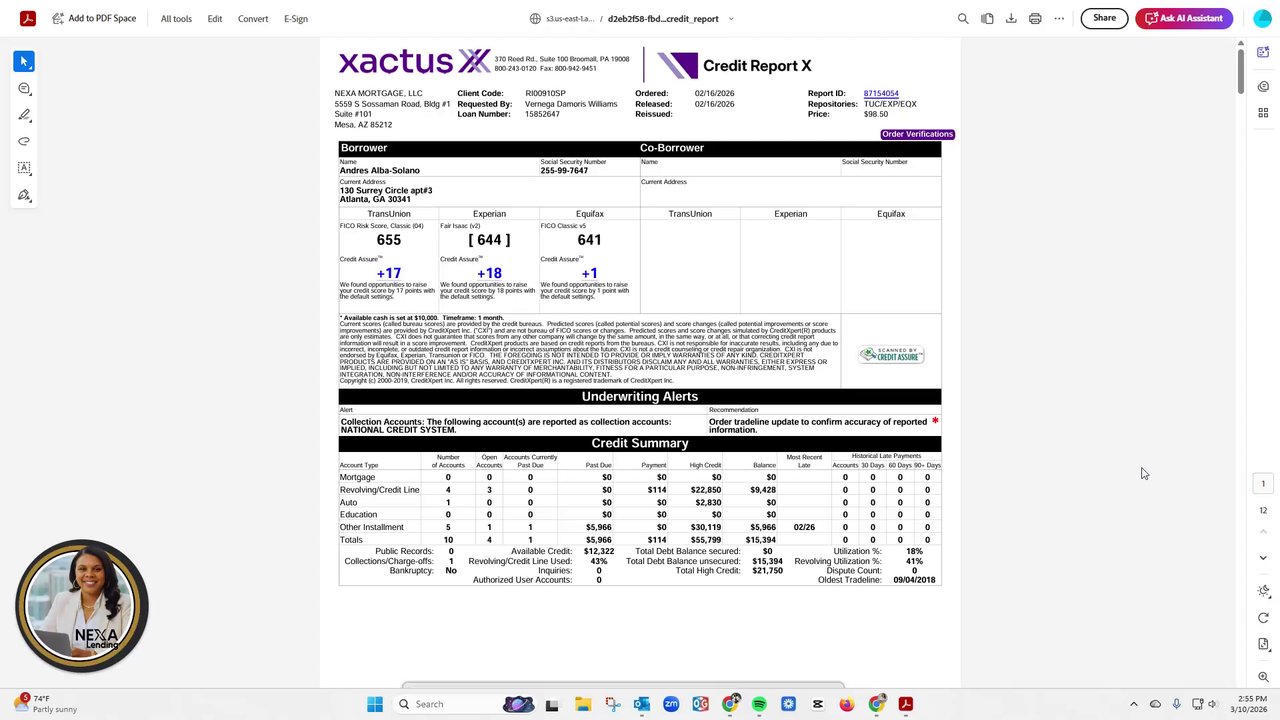
Task: Open Spotify from the taskbar
Action: click(759, 704)
